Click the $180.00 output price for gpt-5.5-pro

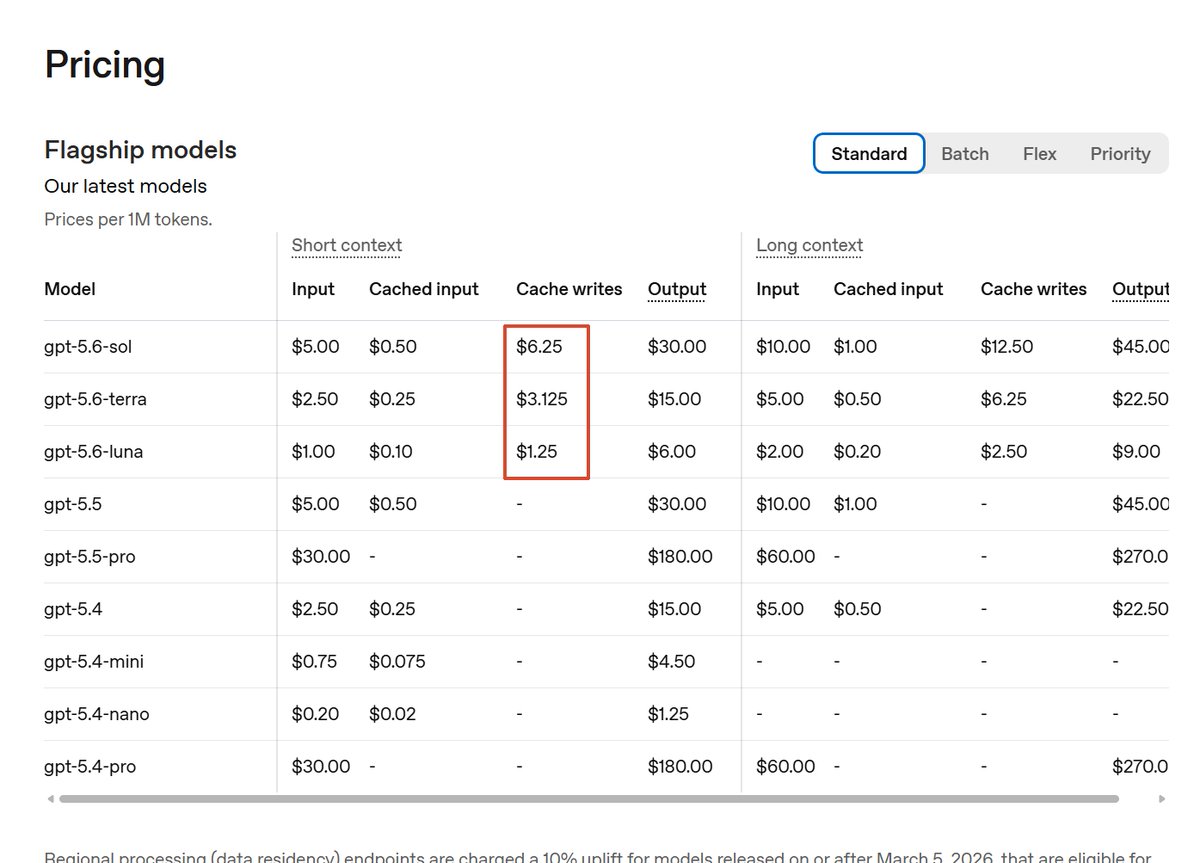point(680,557)
